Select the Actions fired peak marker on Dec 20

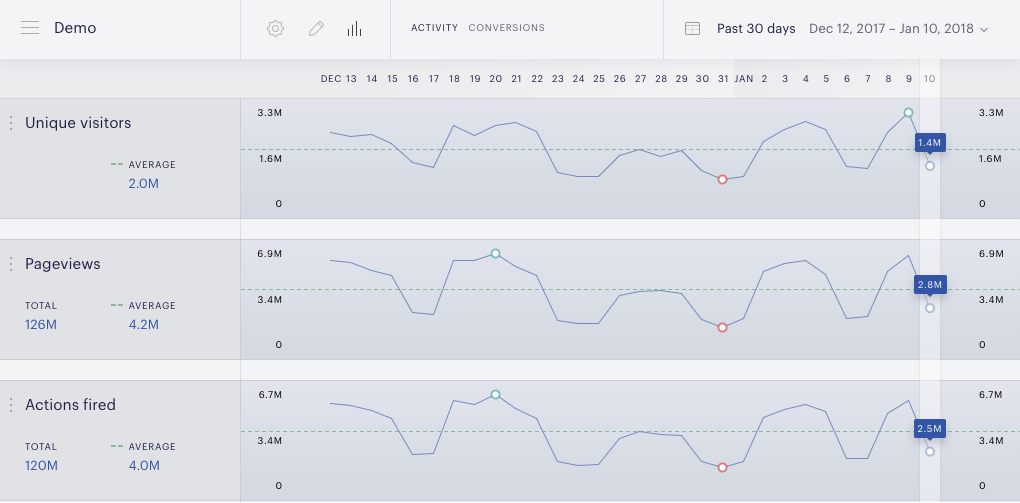click(496, 394)
